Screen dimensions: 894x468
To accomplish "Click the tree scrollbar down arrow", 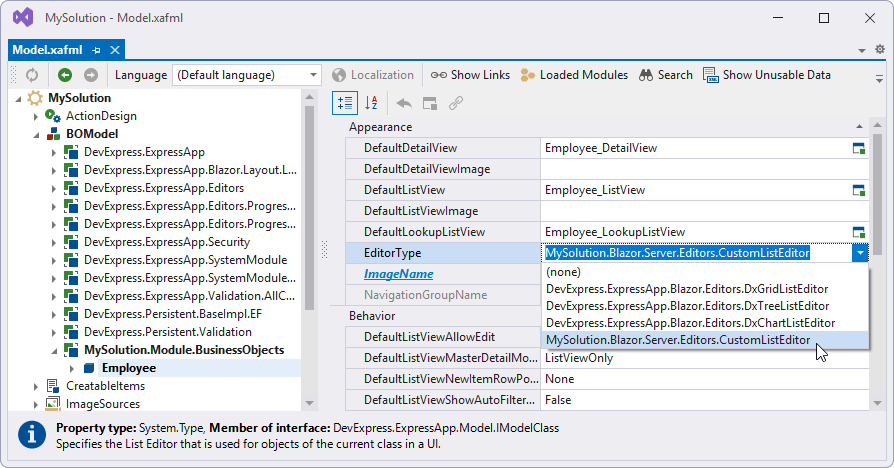I will [x=310, y=404].
